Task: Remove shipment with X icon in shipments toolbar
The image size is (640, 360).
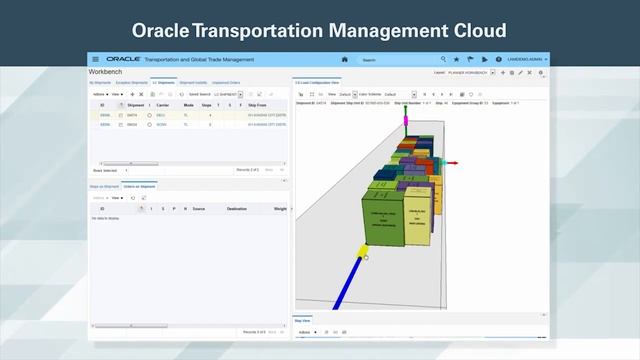Action: coord(141,94)
